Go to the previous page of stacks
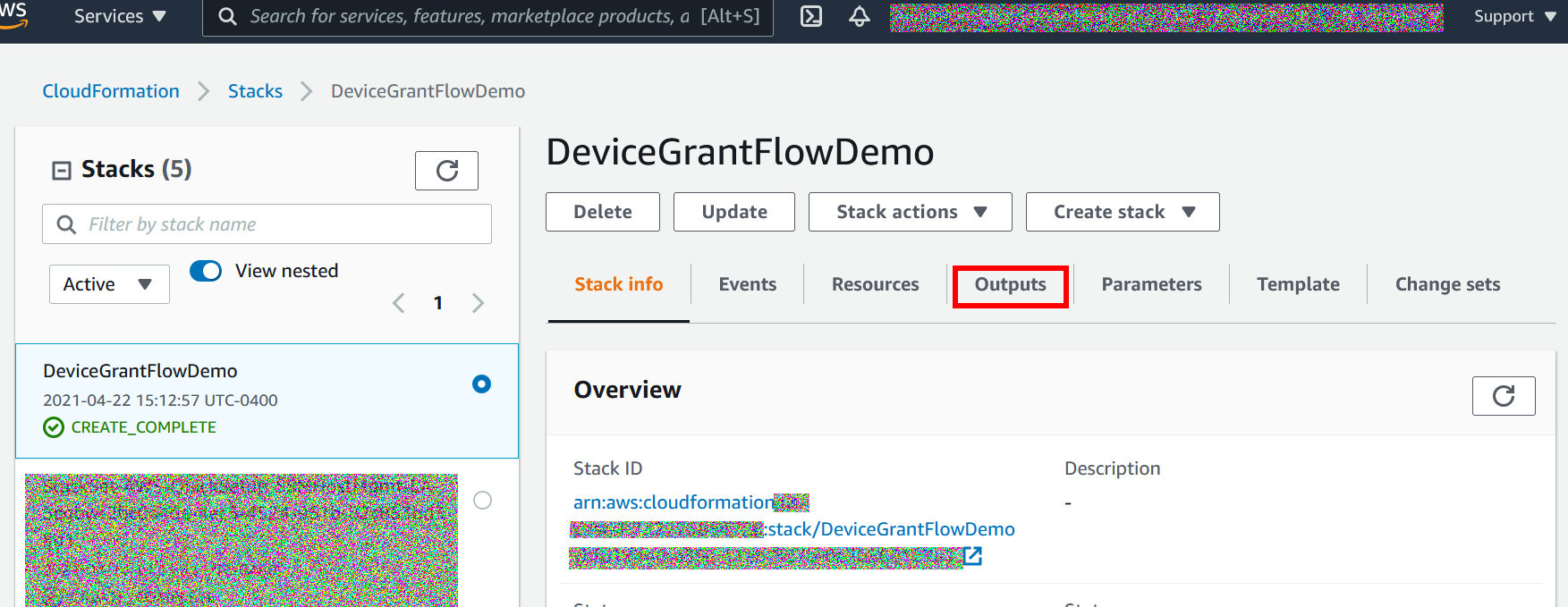The width and height of the screenshot is (1568, 607). pyautogui.click(x=399, y=303)
